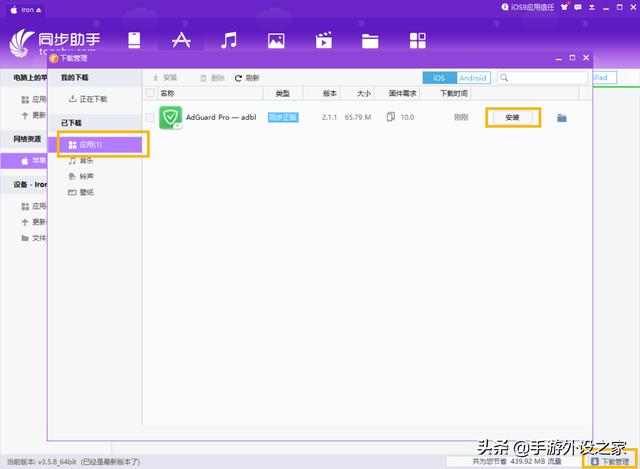Click the 2.1.1 version cell
This screenshot has height=469, width=640.
329,117
